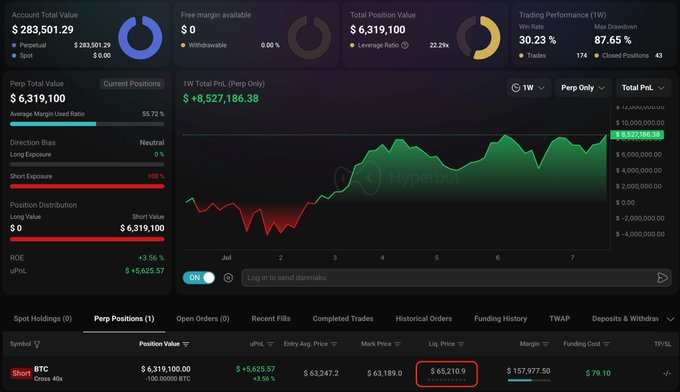Screen dimensions: 680x392
Task: Open the Perp Only dropdown
Action: coord(582,88)
